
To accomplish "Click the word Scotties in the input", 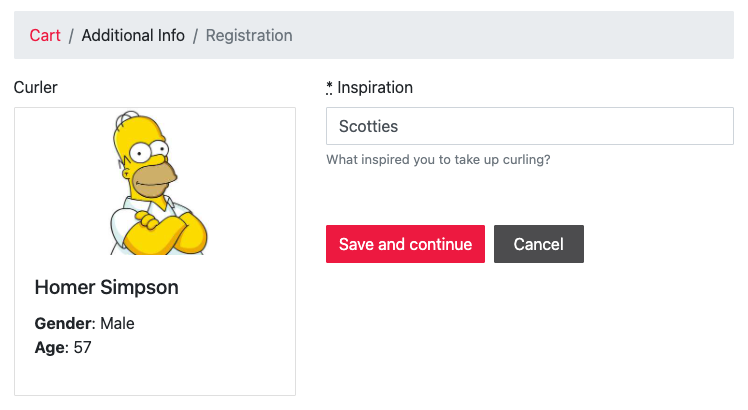I will pyautogui.click(x=368, y=126).
